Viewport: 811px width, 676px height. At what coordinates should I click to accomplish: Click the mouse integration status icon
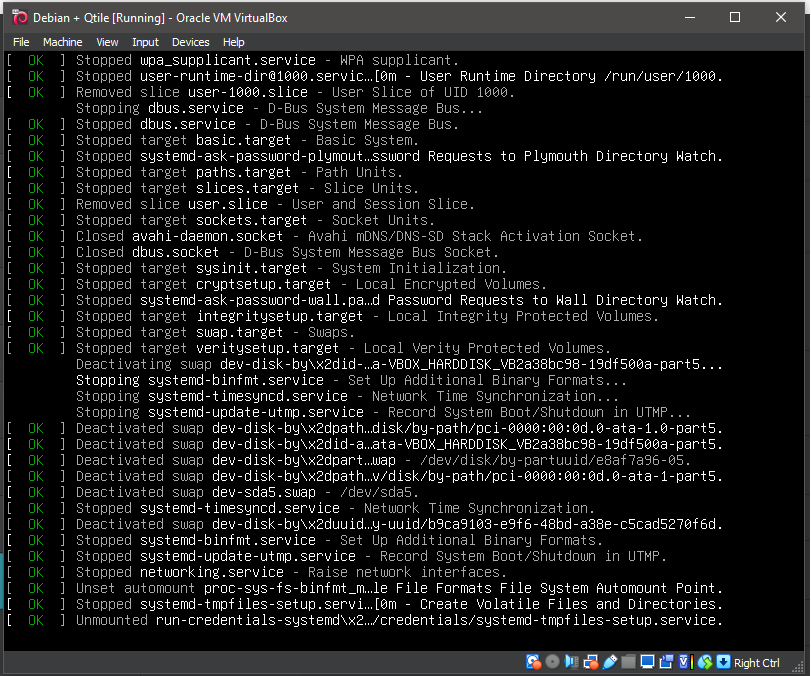point(705,662)
